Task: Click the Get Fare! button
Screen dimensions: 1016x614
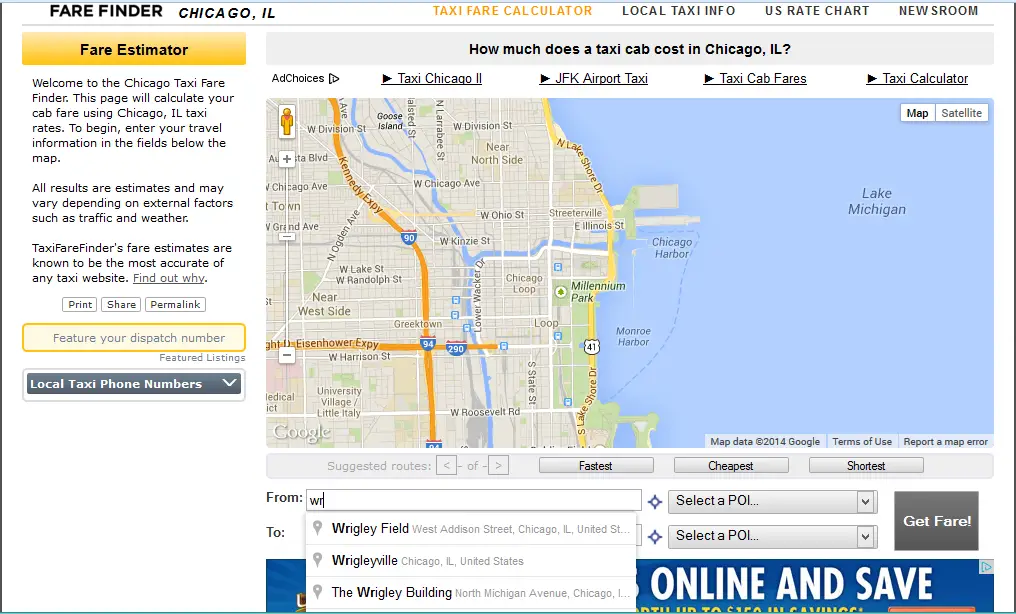Action: [x=936, y=521]
